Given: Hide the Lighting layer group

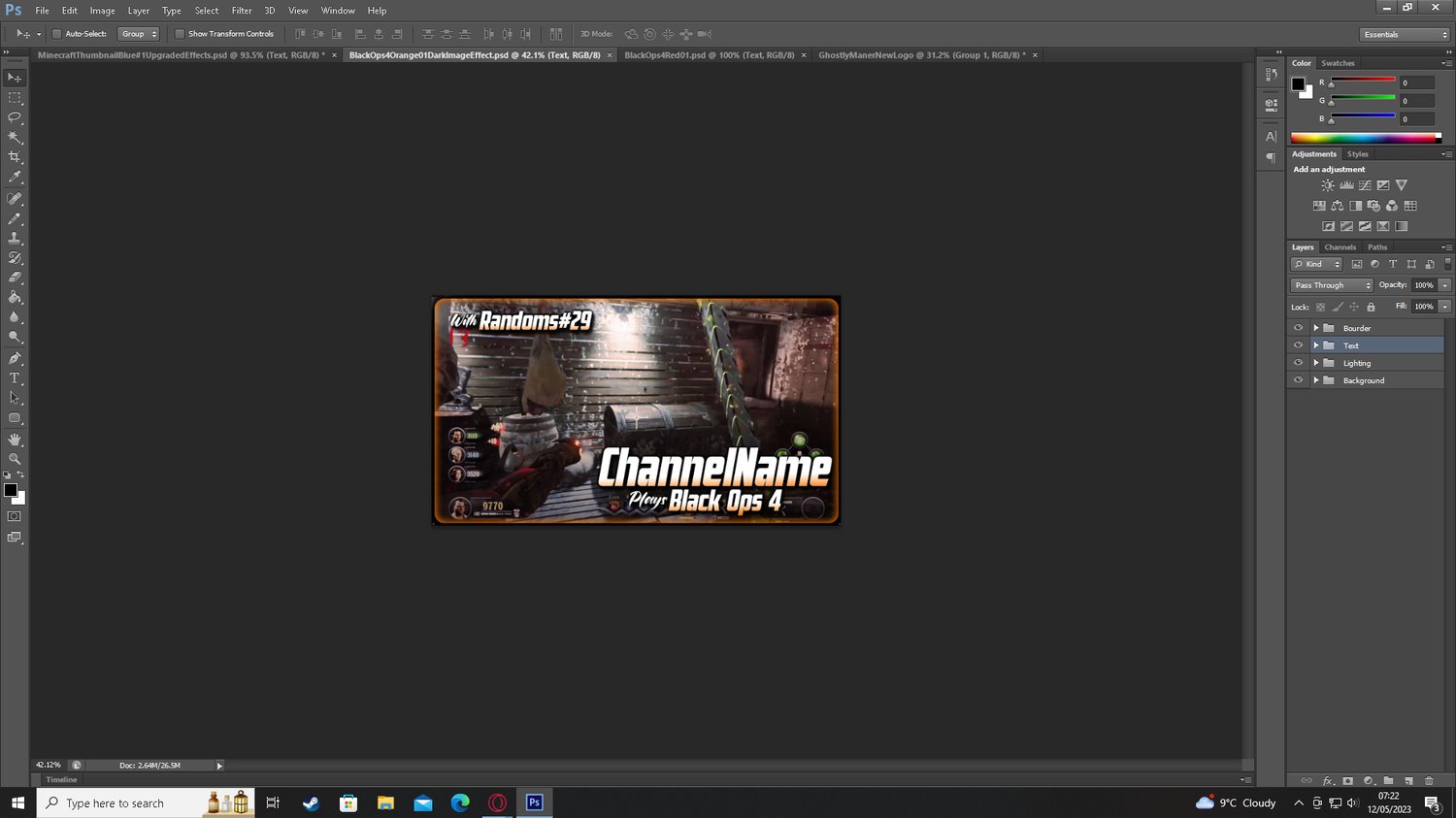Looking at the screenshot, I should 1298,363.
